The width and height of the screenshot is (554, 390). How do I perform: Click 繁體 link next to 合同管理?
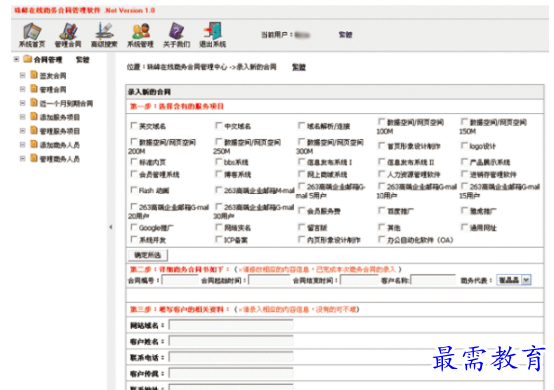(83, 59)
